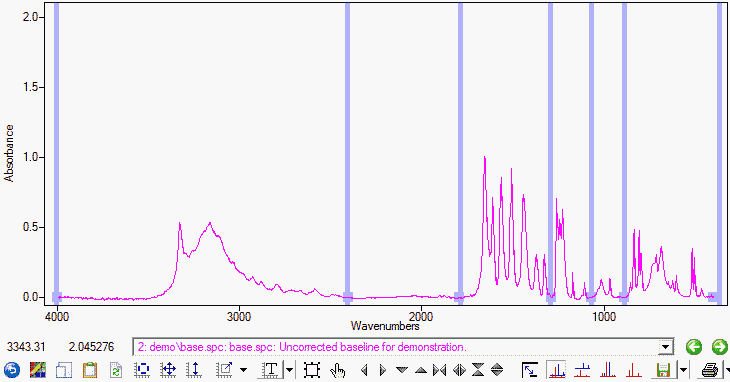Click the blue undo/back round arrow icon

[12, 370]
